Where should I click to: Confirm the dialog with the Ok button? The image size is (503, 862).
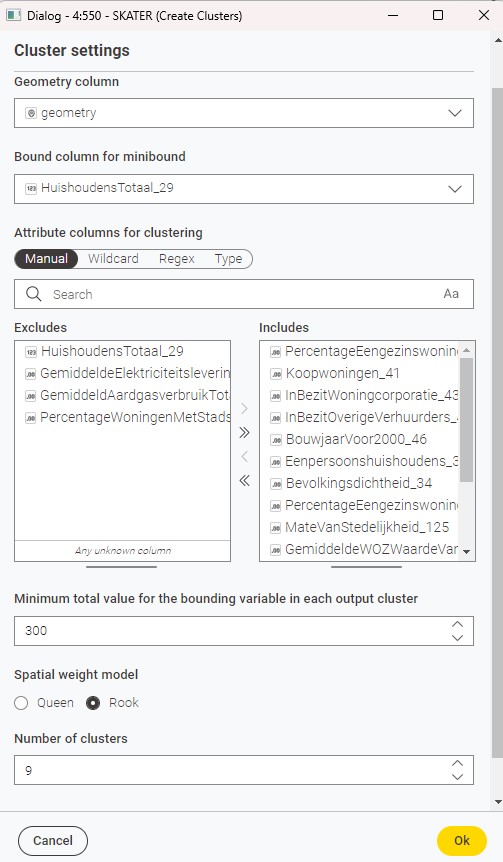pyautogui.click(x=462, y=840)
